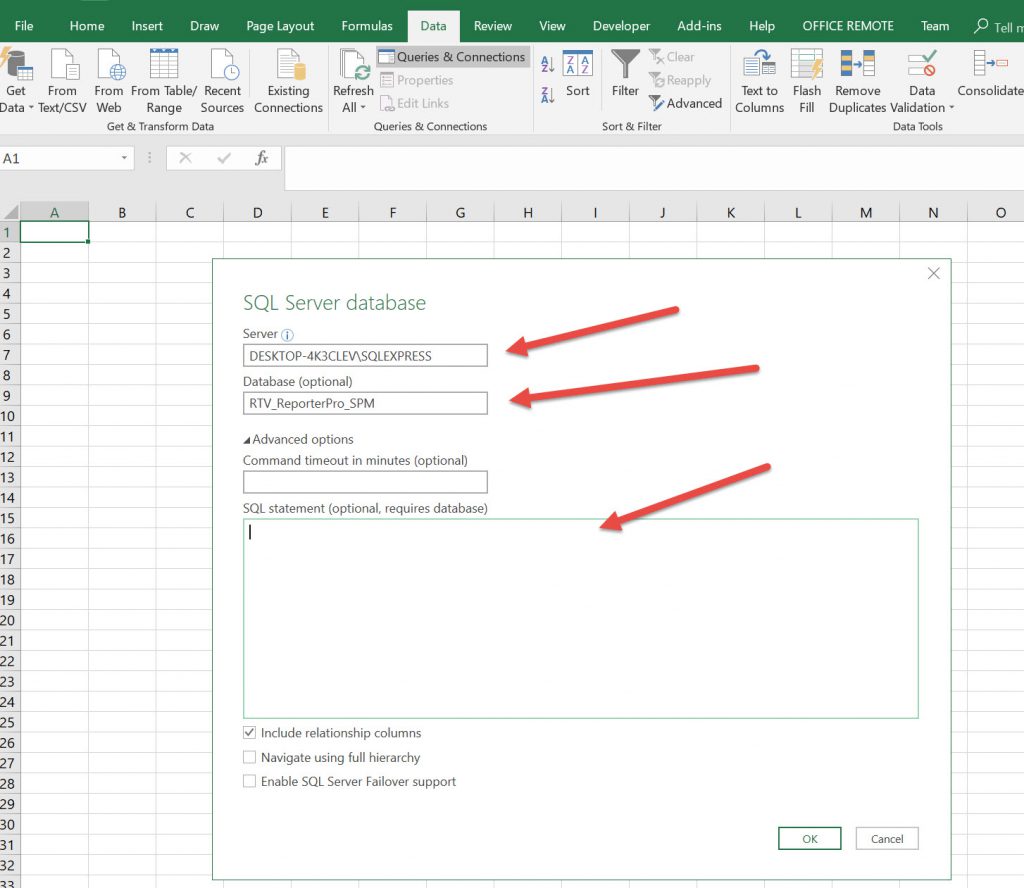Open the Page Layout tab
This screenshot has width=1024, height=888.
point(280,26)
